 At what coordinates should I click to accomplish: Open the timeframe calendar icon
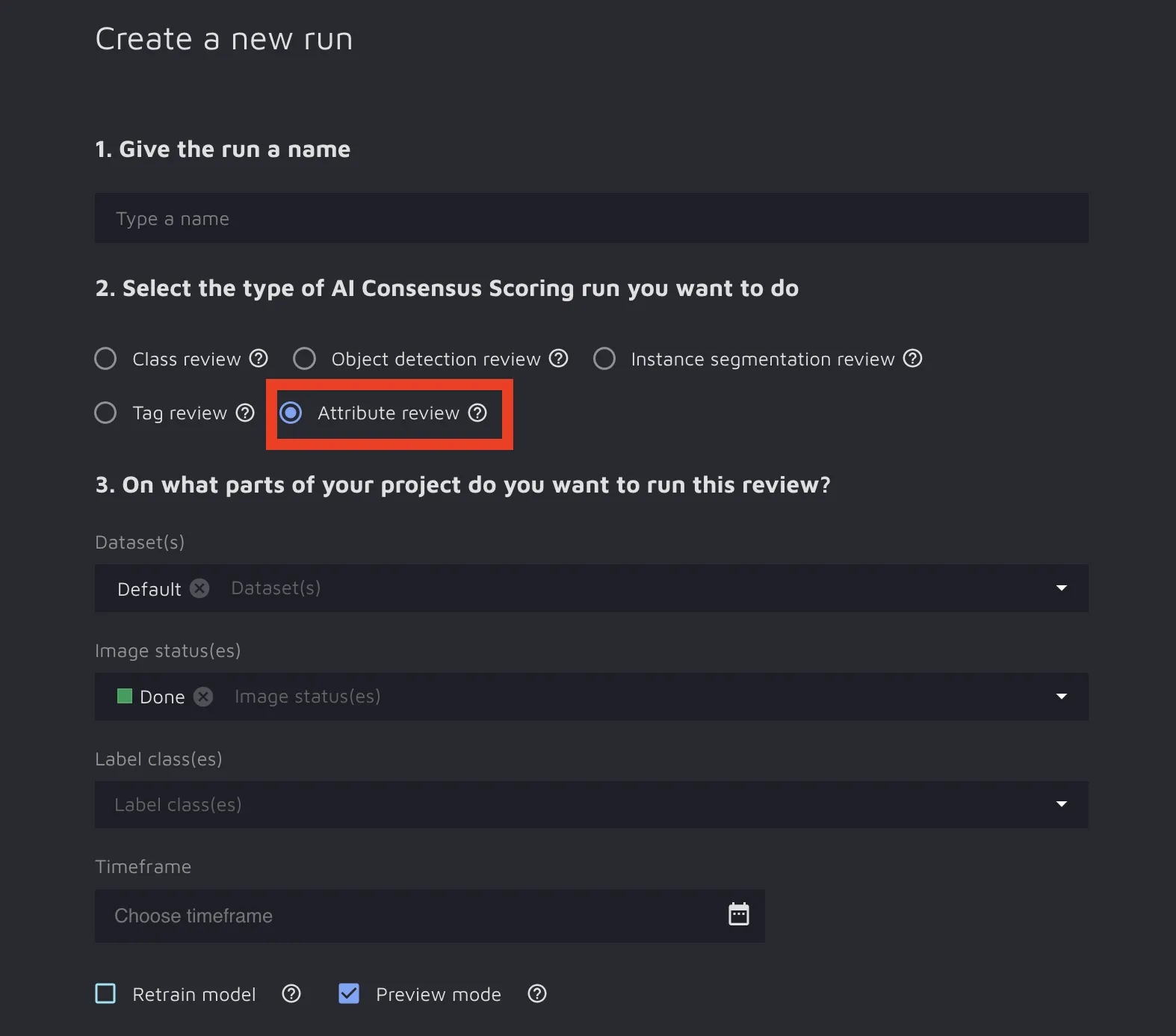738,914
